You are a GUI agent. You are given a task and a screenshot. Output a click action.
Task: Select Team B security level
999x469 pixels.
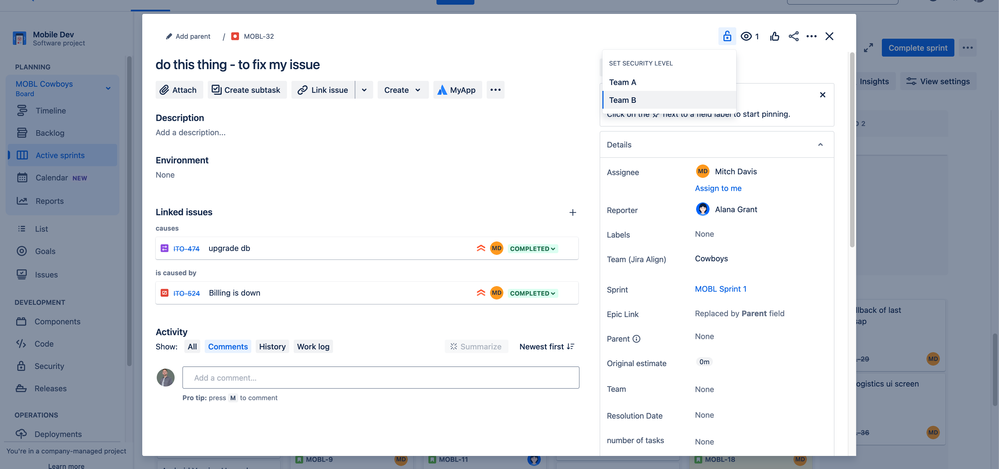click(x=669, y=100)
